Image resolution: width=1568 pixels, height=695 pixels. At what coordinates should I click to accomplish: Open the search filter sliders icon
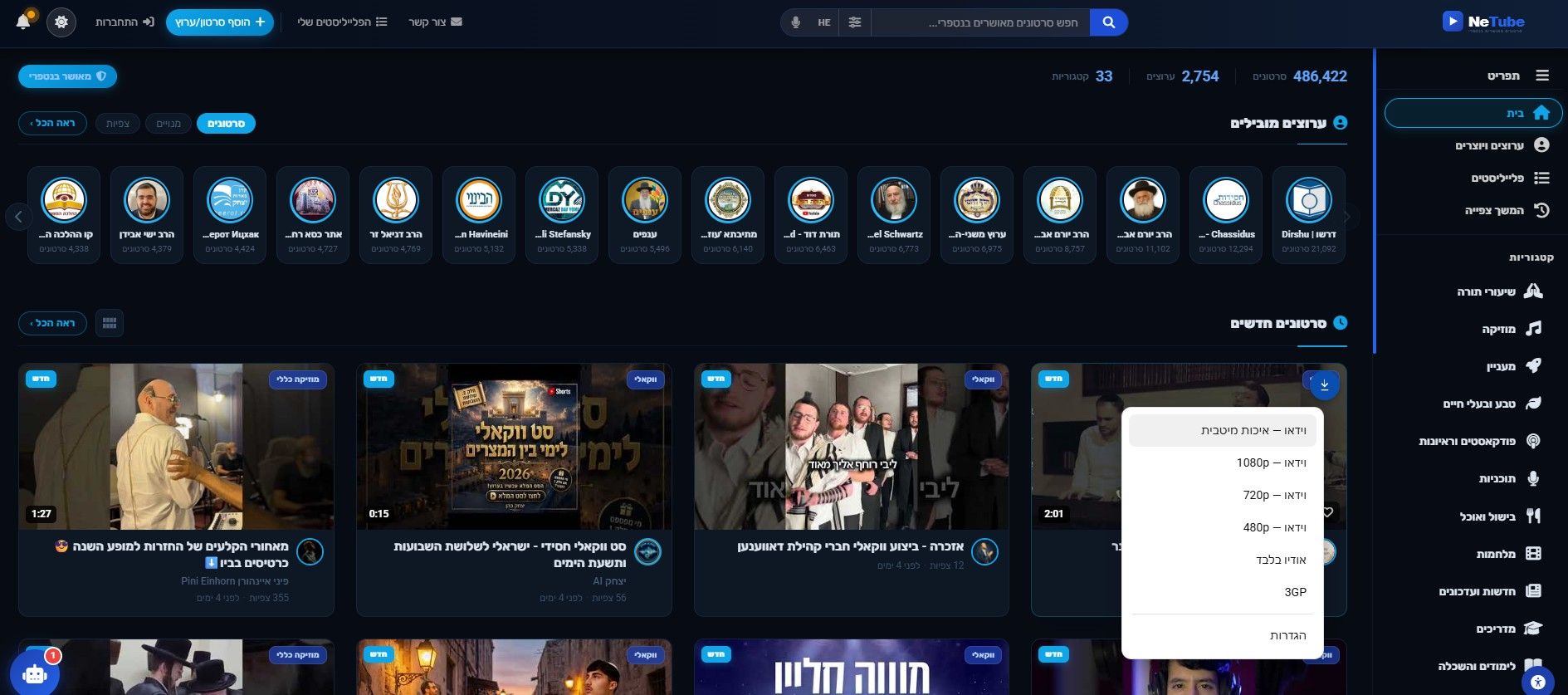tap(854, 22)
